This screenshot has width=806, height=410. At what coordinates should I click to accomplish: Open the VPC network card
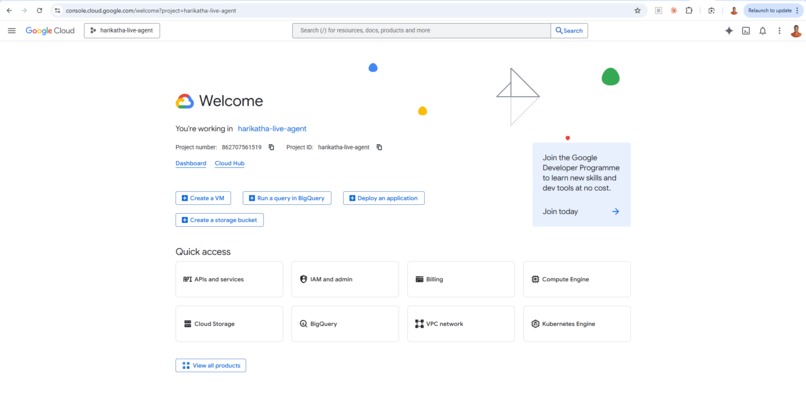(x=461, y=324)
